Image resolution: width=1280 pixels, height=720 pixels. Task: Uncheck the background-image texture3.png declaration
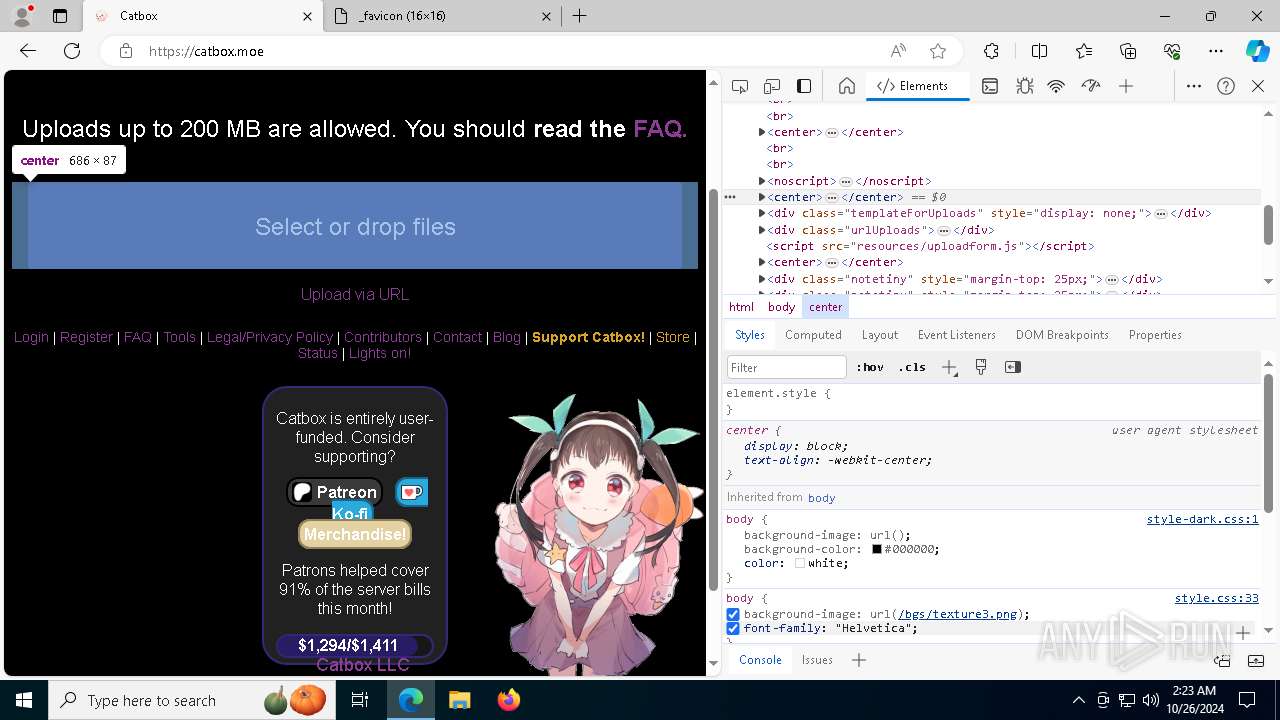(733, 614)
